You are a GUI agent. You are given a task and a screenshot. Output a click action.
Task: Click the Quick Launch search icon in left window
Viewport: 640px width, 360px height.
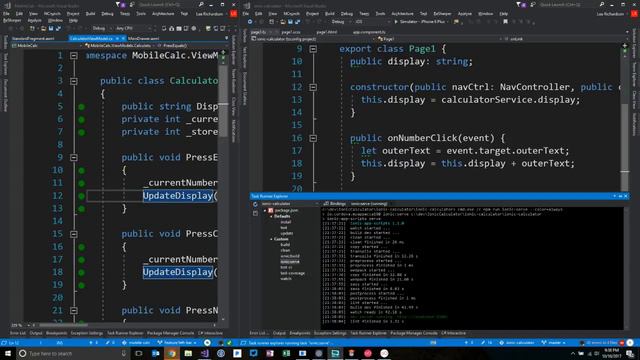pos(201,4)
